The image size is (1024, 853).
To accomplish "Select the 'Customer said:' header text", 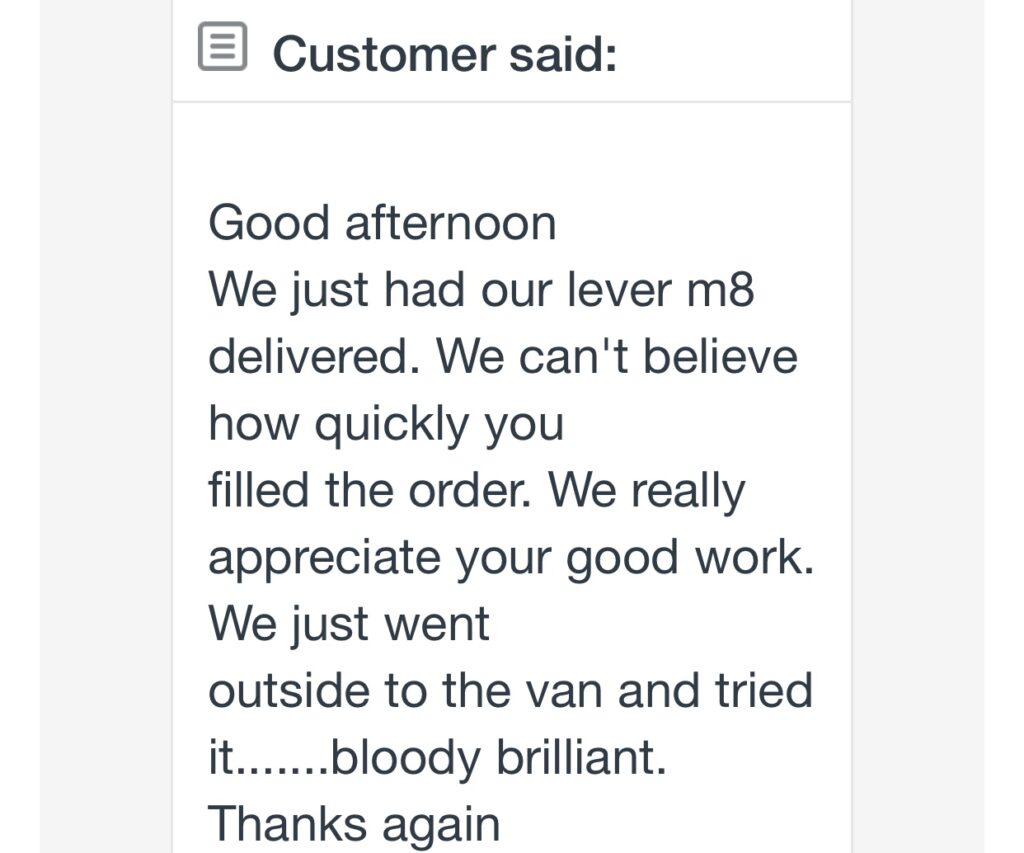I will coord(445,54).
